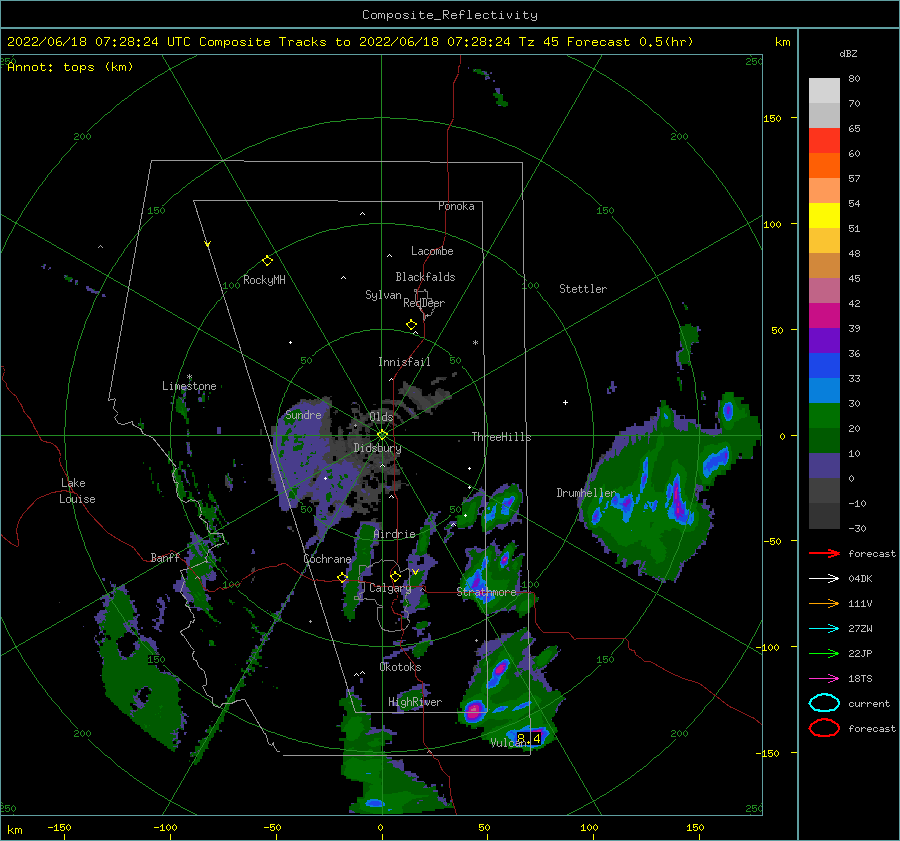This screenshot has width=900, height=841.
Task: Click the Innisfail city label
Action: 404,362
